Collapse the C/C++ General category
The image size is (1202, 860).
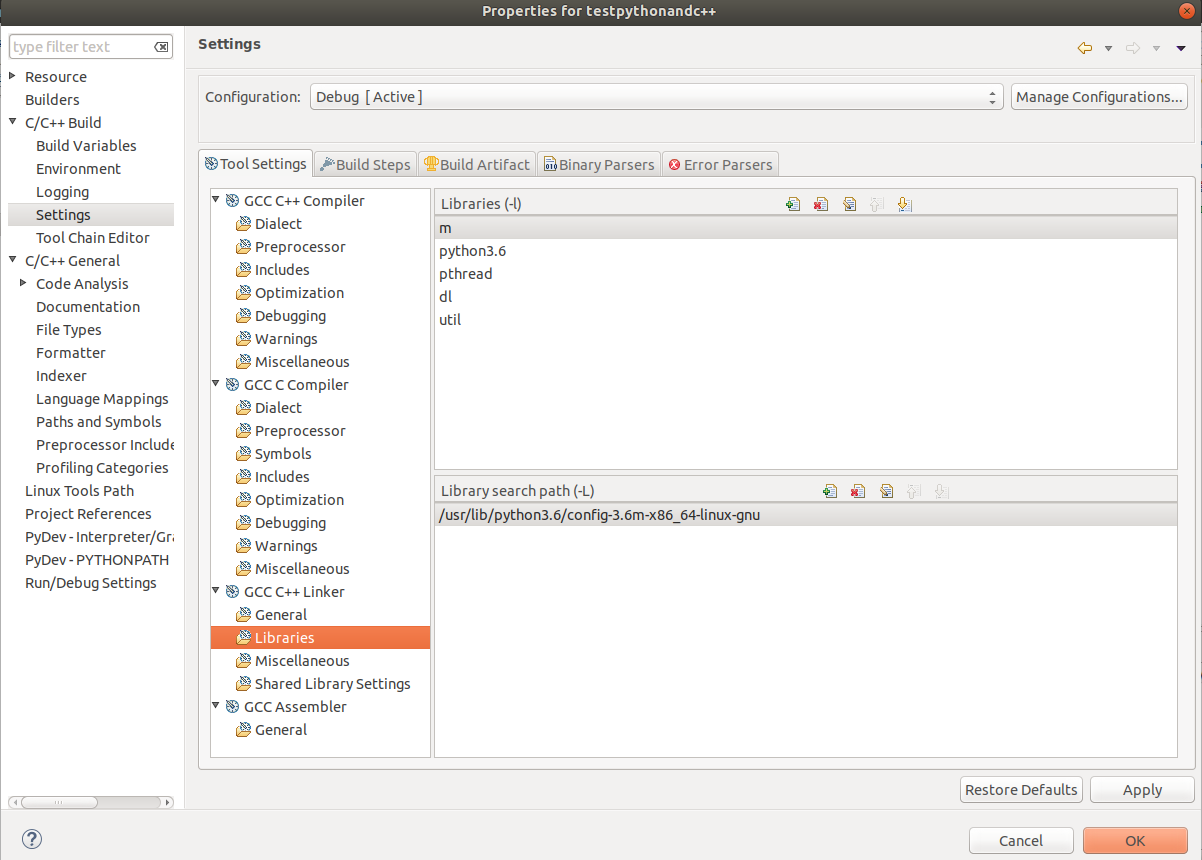(13, 261)
